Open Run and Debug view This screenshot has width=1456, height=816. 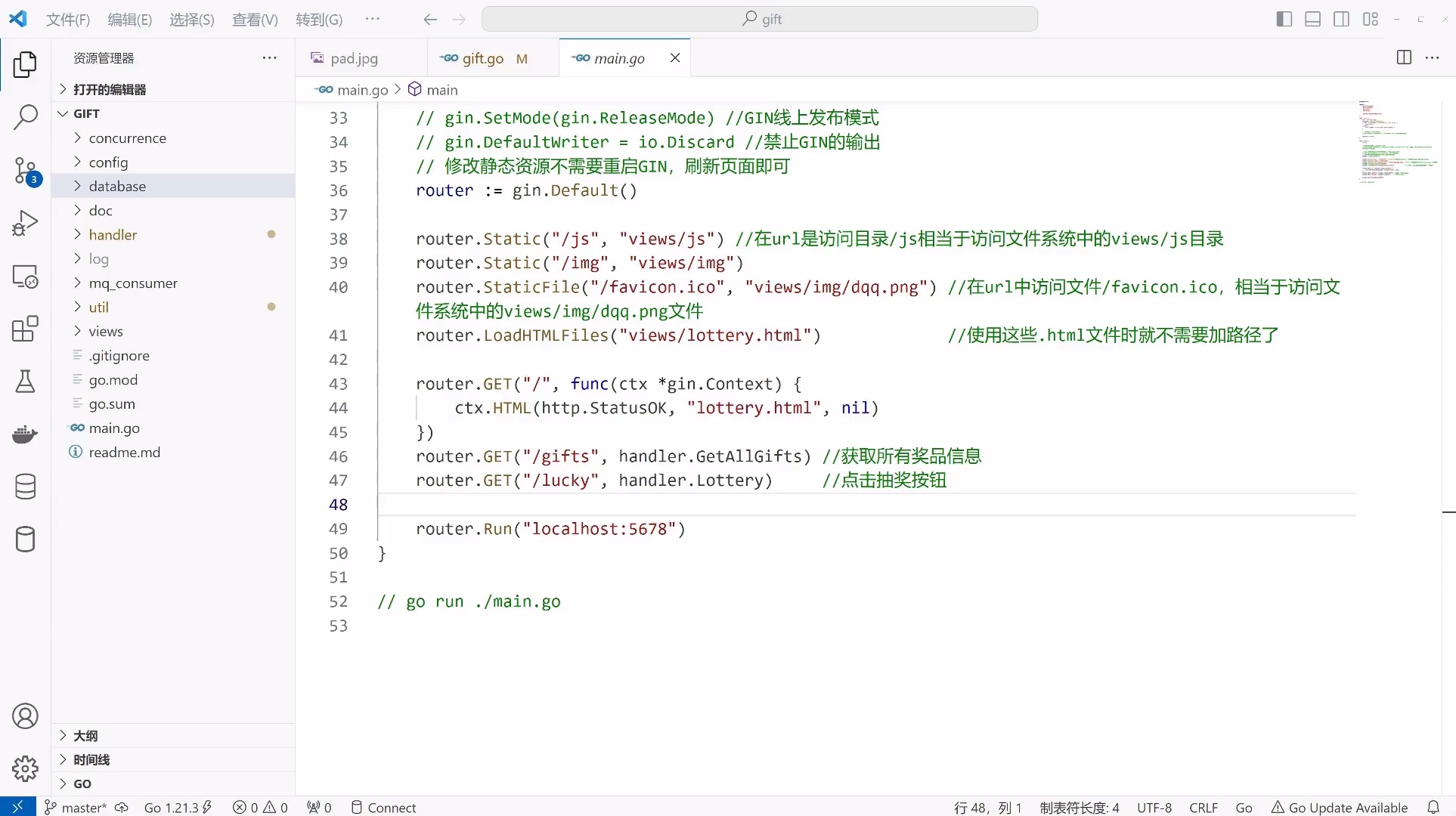[x=25, y=223]
